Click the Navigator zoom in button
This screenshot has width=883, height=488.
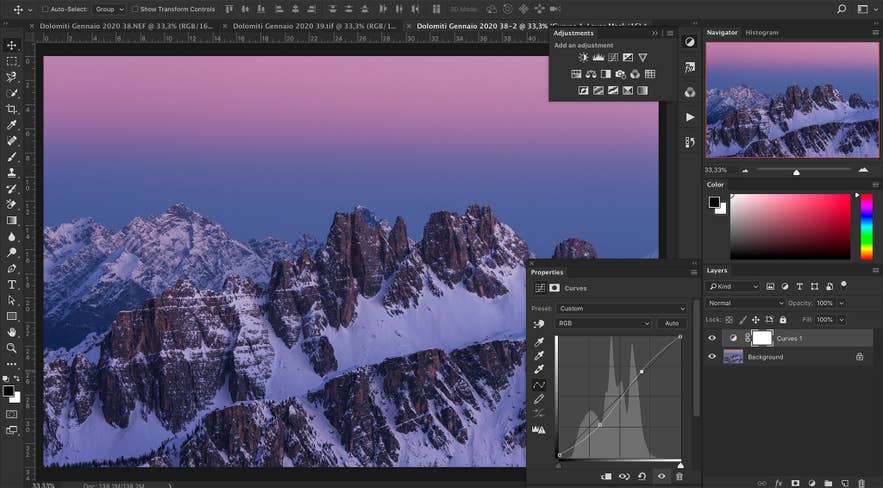[x=863, y=170]
